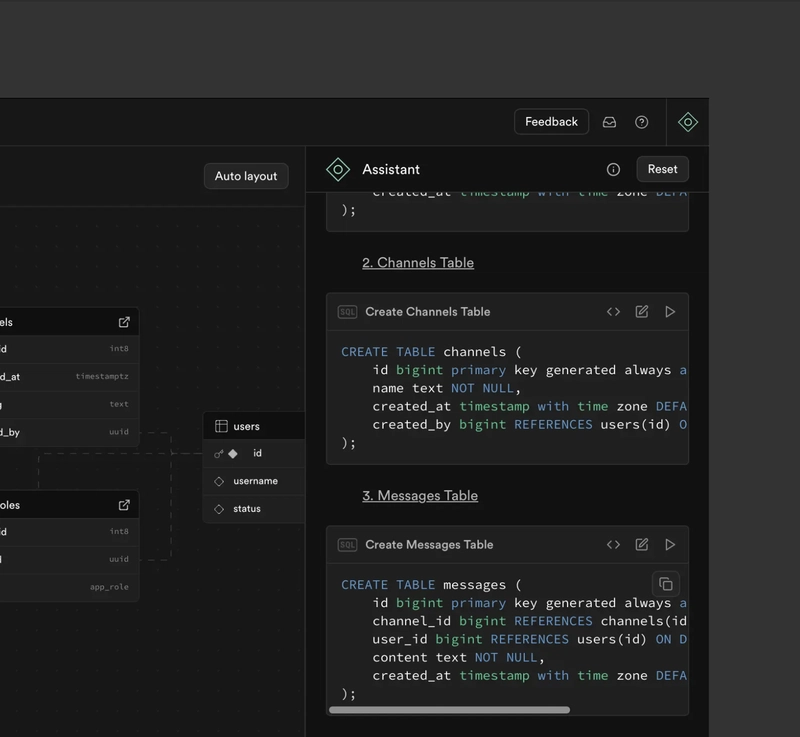
Task: Run the Create Channels Table query
Action: click(670, 312)
